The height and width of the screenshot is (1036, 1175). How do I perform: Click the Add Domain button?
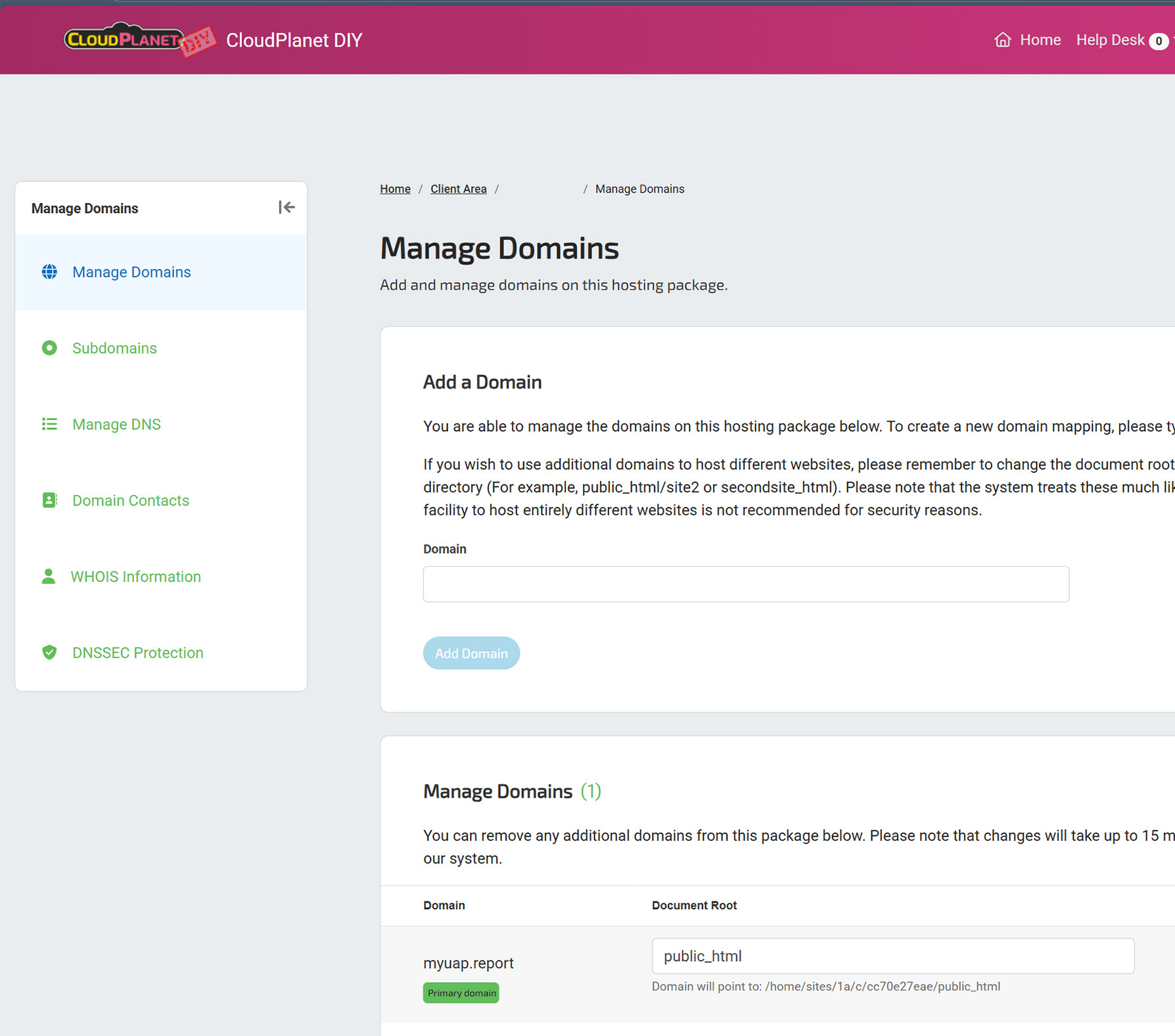click(x=471, y=653)
